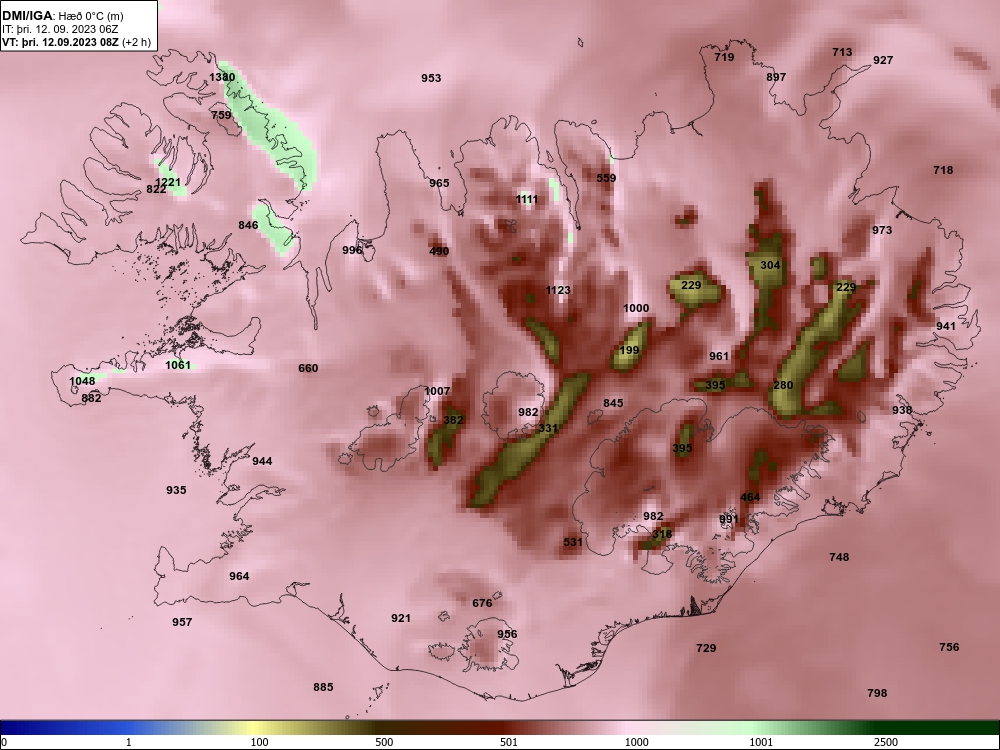Click the map value '318'
The width and height of the screenshot is (1000, 750).
tap(662, 533)
